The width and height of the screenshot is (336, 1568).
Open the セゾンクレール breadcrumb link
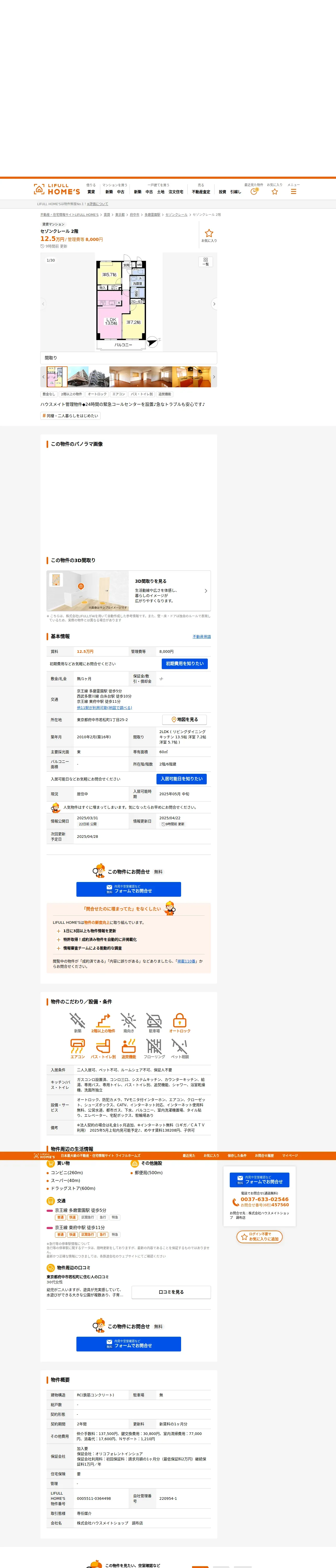click(x=176, y=215)
